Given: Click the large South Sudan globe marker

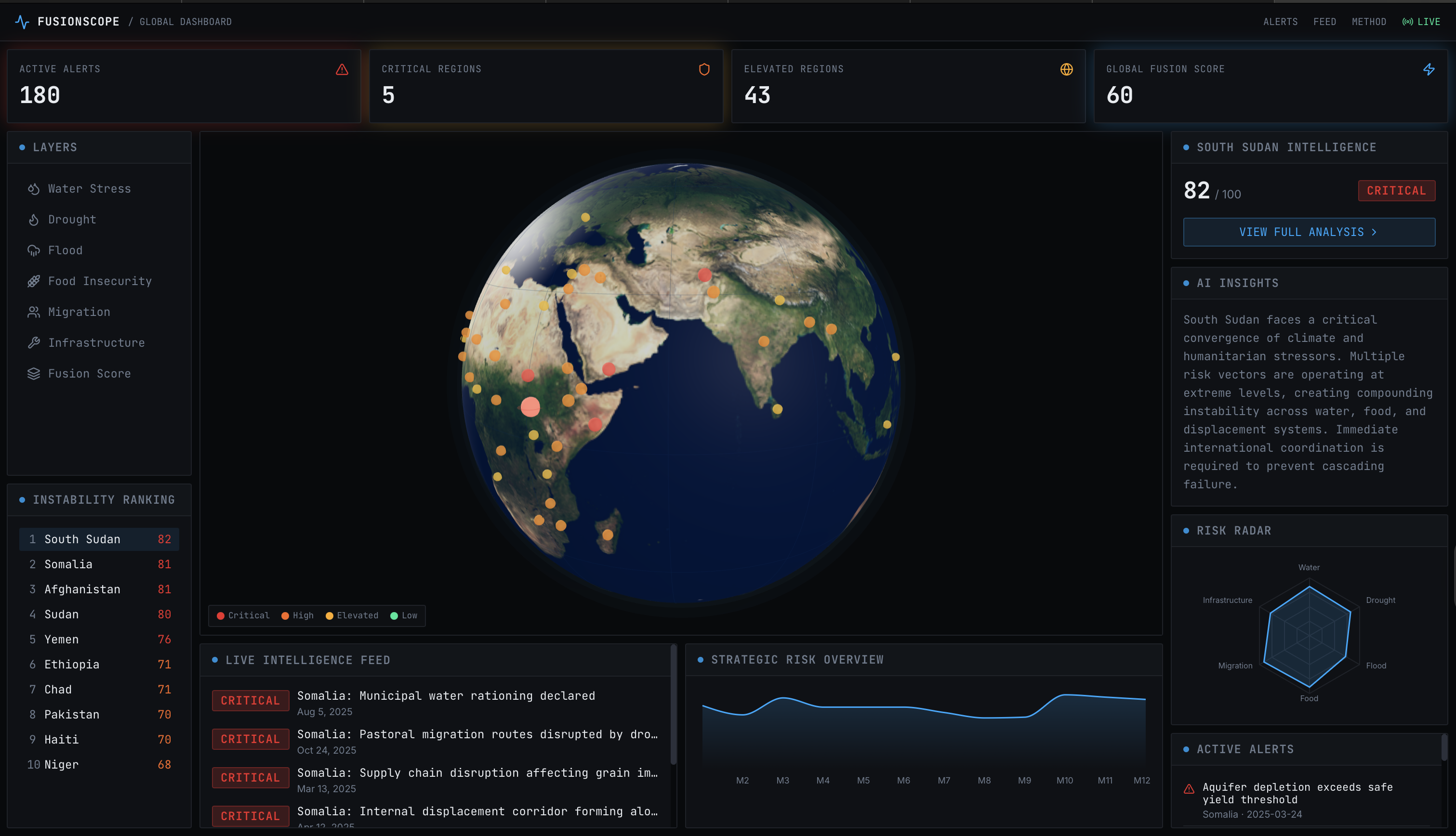Looking at the screenshot, I should (x=530, y=406).
